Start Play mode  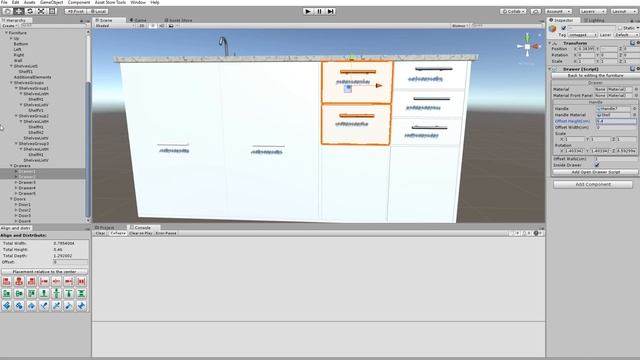click(x=308, y=11)
